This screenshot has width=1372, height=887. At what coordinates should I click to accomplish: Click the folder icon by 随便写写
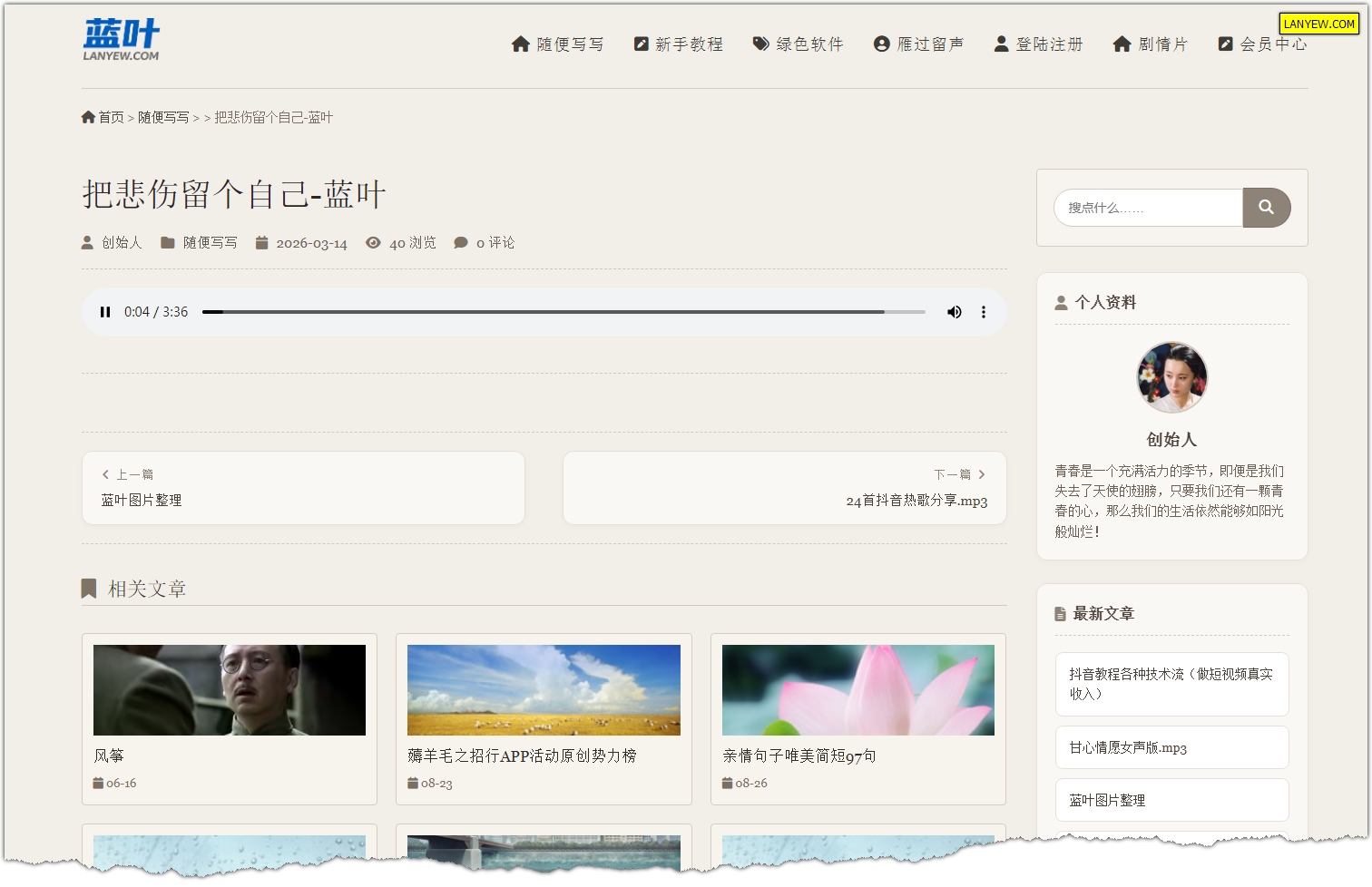(x=168, y=243)
